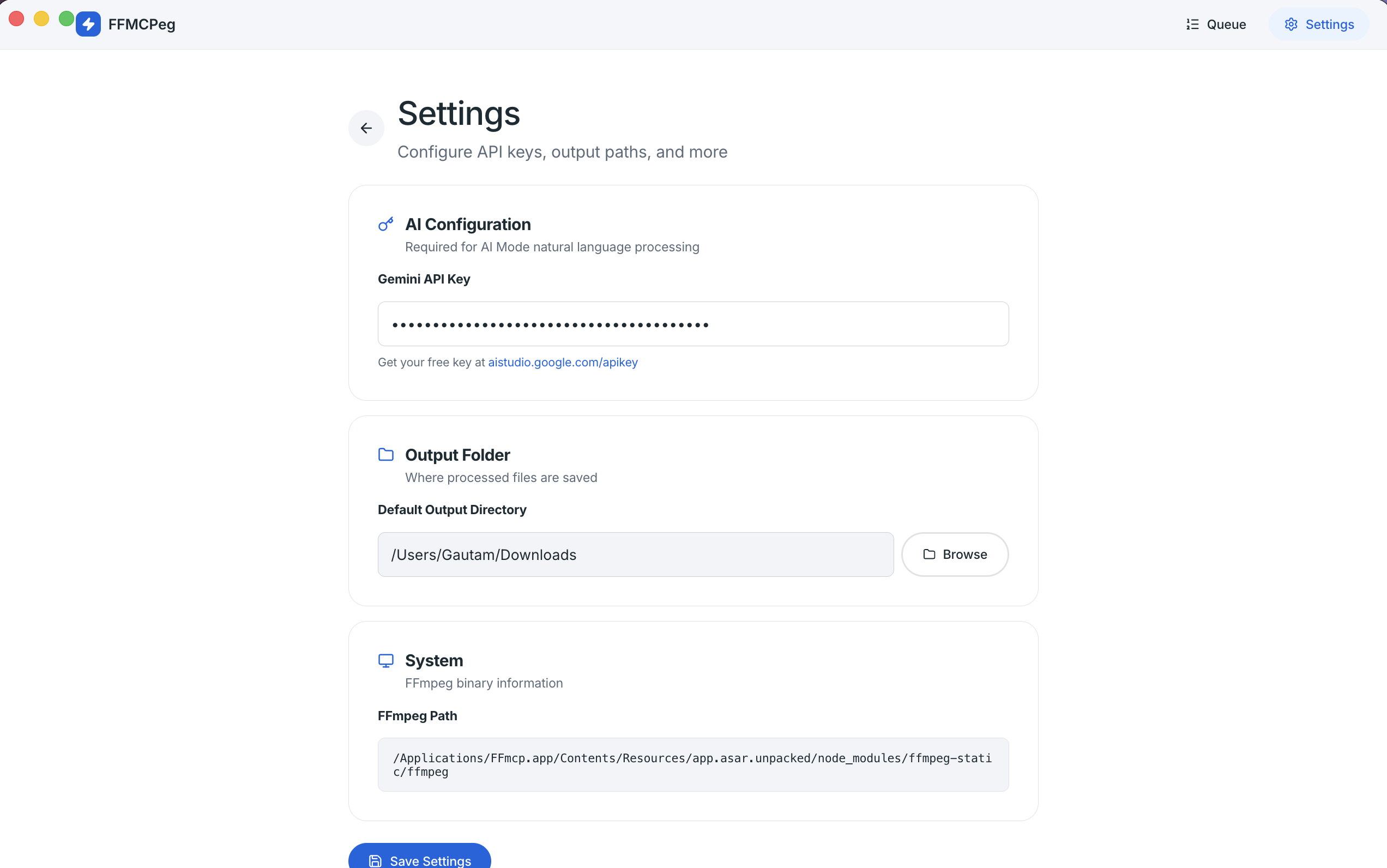Click the AI Configuration heading
The image size is (1387, 868).
pyautogui.click(x=468, y=225)
